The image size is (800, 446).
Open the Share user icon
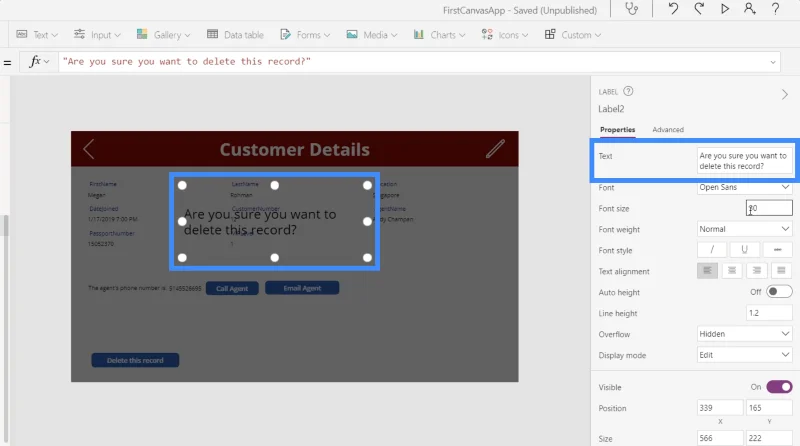point(749,9)
